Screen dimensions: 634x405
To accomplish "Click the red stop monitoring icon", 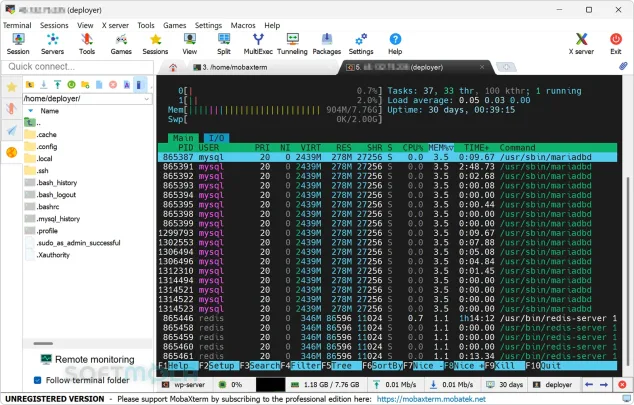I will coord(622,384).
